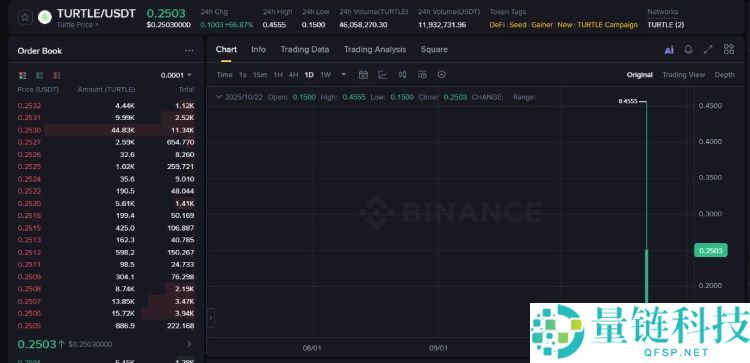The image size is (750, 363).
Task: Open the multi-chart layout grid icon
Action: 728,49
